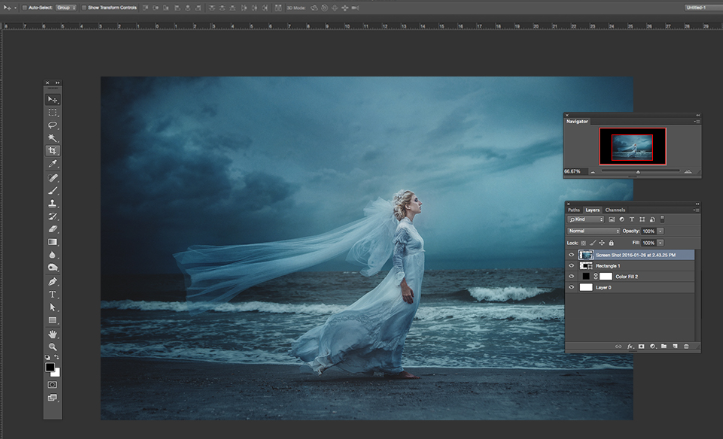Viewport: 723px width, 439px height.
Task: Switch to the Channels tab
Action: click(615, 209)
